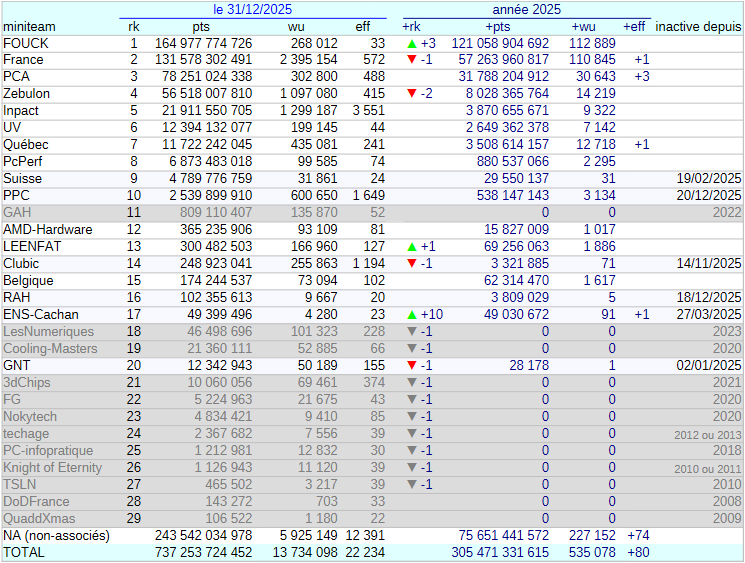The image size is (745, 563).
Task: Click the red down arrow in GNT row
Action: pos(411,366)
